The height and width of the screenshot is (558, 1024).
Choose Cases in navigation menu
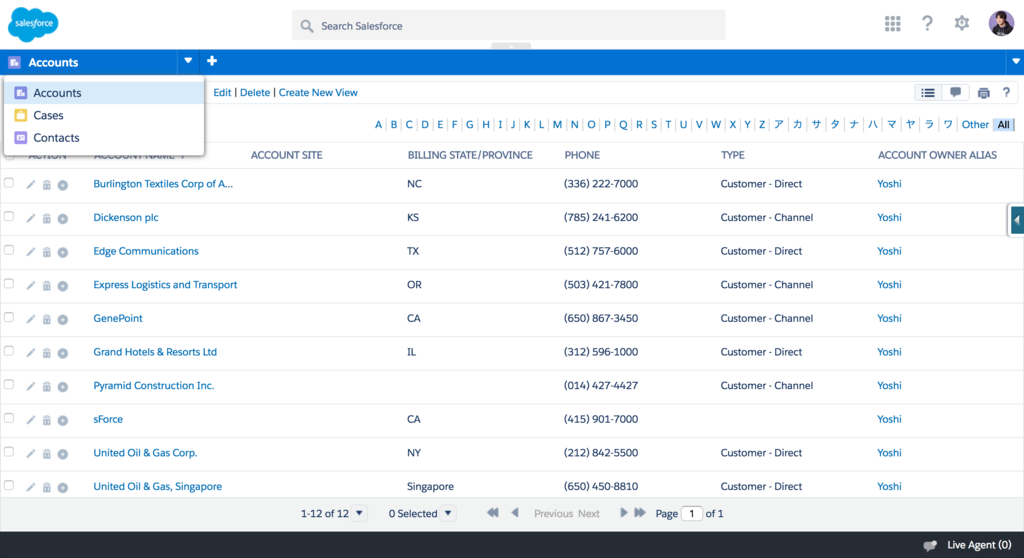tap(104, 115)
